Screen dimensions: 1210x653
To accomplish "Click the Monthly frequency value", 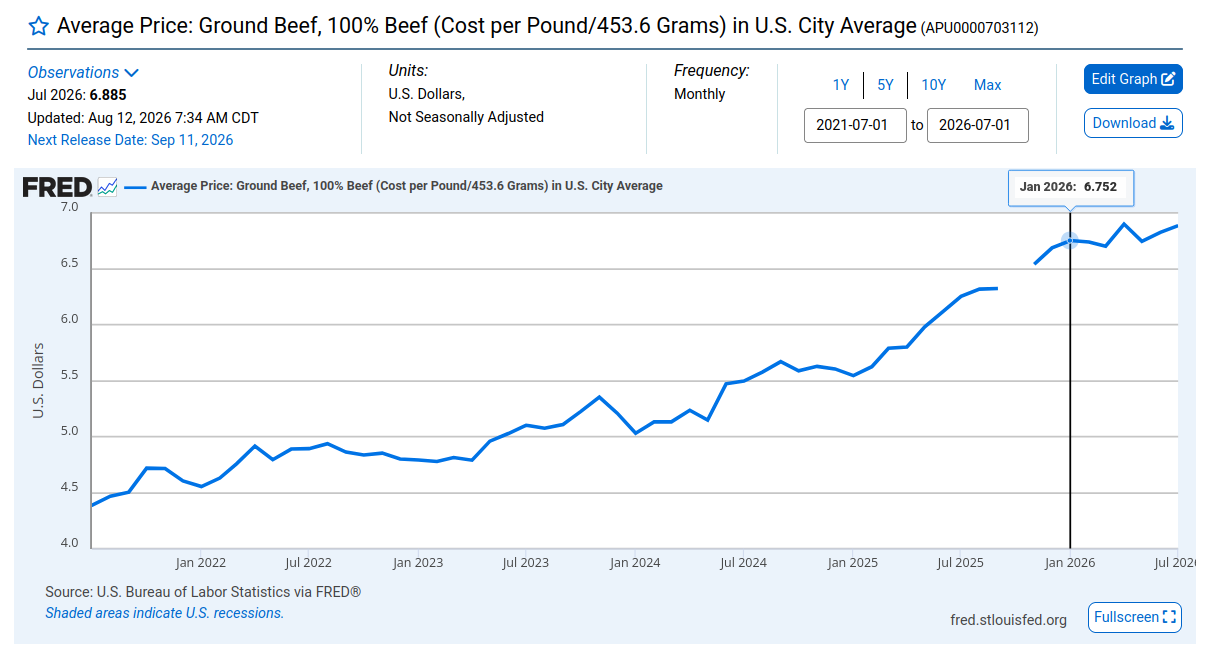I will coord(700,94).
